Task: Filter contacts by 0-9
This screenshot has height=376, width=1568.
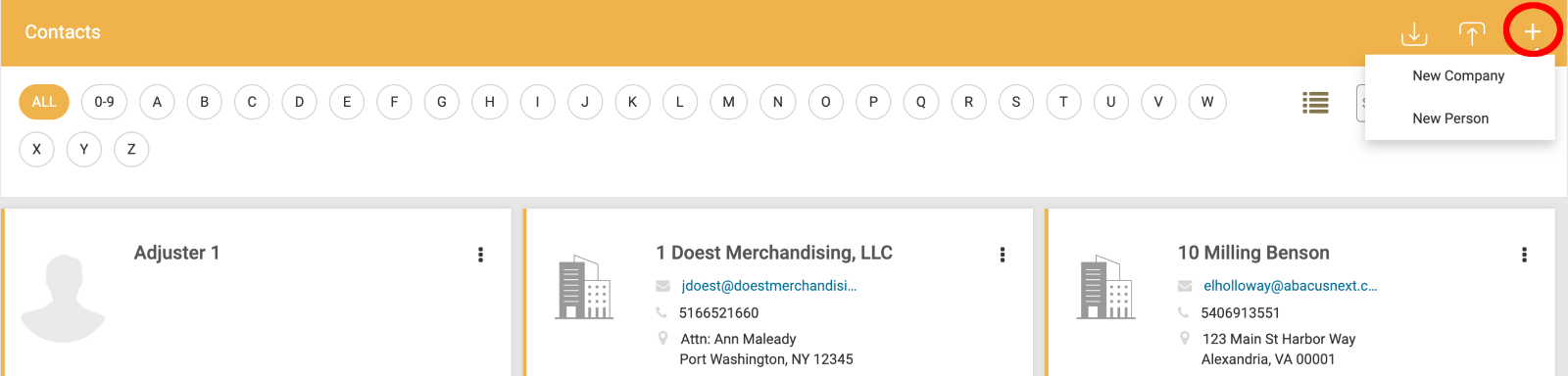Action: click(x=104, y=102)
